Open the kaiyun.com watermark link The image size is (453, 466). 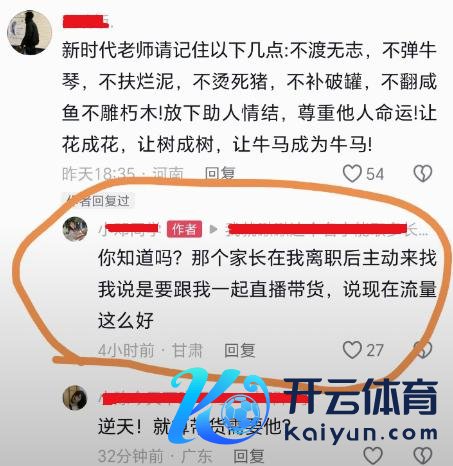coord(361,433)
